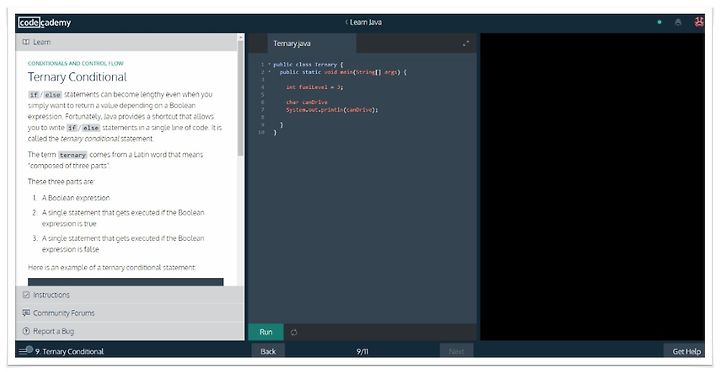
Task: Click the Report a Bug icon
Action: coord(26,331)
